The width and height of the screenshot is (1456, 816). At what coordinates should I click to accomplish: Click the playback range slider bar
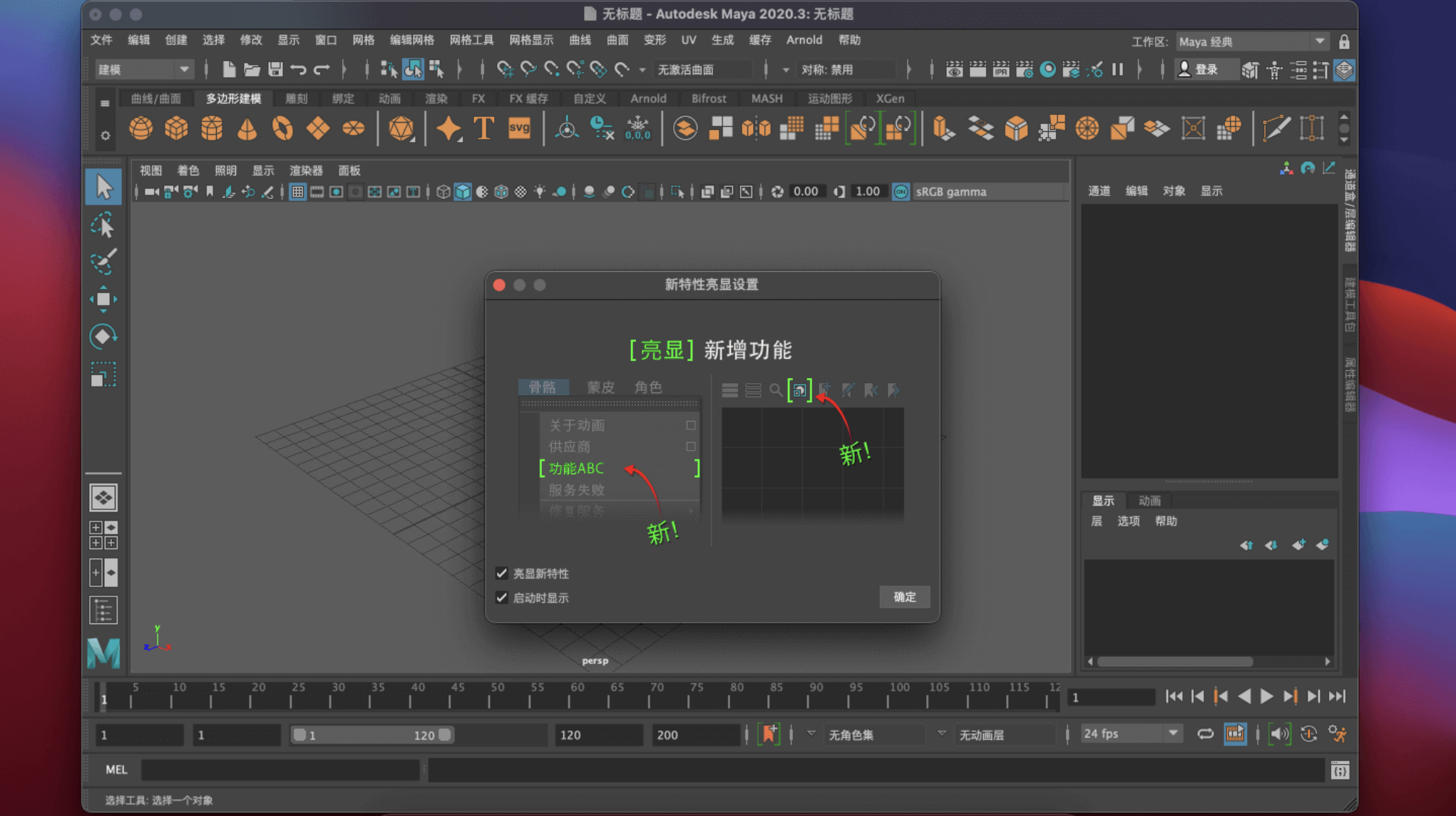(x=371, y=735)
